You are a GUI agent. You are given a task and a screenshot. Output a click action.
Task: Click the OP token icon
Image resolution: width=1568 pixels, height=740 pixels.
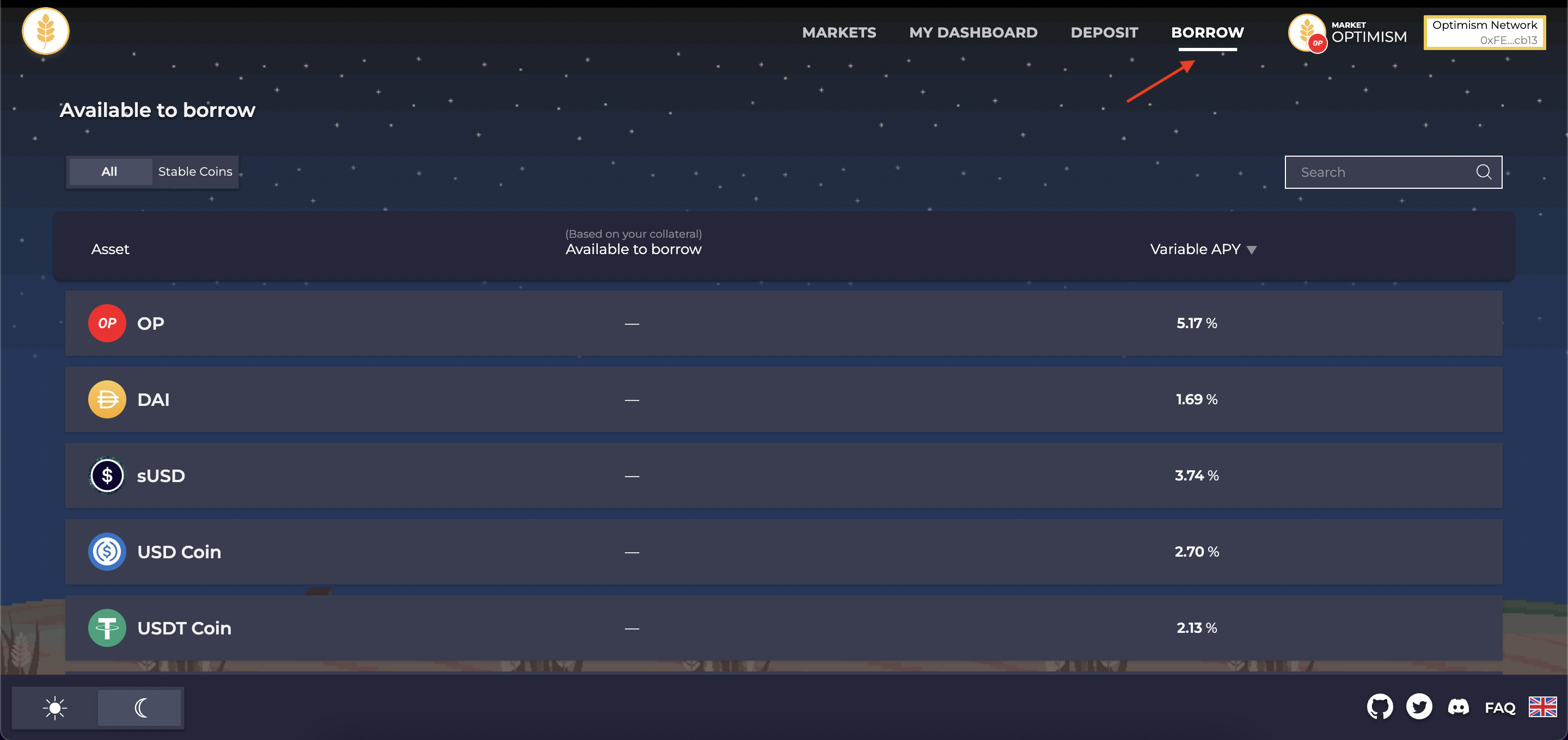106,323
